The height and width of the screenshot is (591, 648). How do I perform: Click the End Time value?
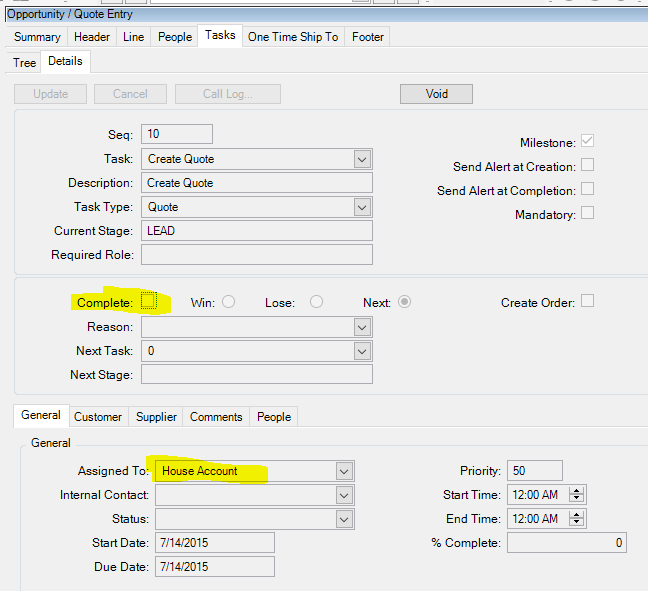tap(535, 519)
